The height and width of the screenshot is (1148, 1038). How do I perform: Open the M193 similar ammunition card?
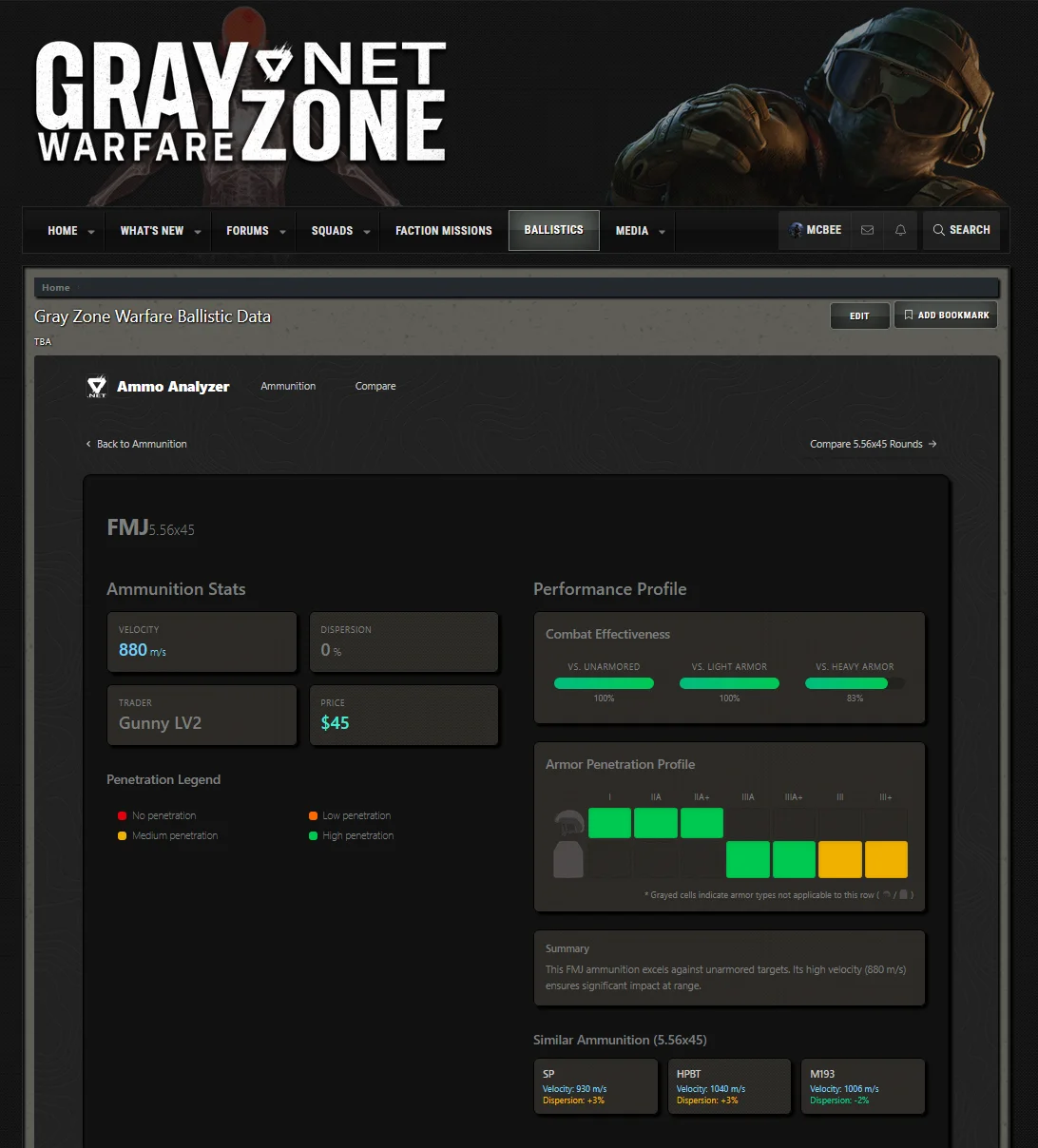point(863,1086)
